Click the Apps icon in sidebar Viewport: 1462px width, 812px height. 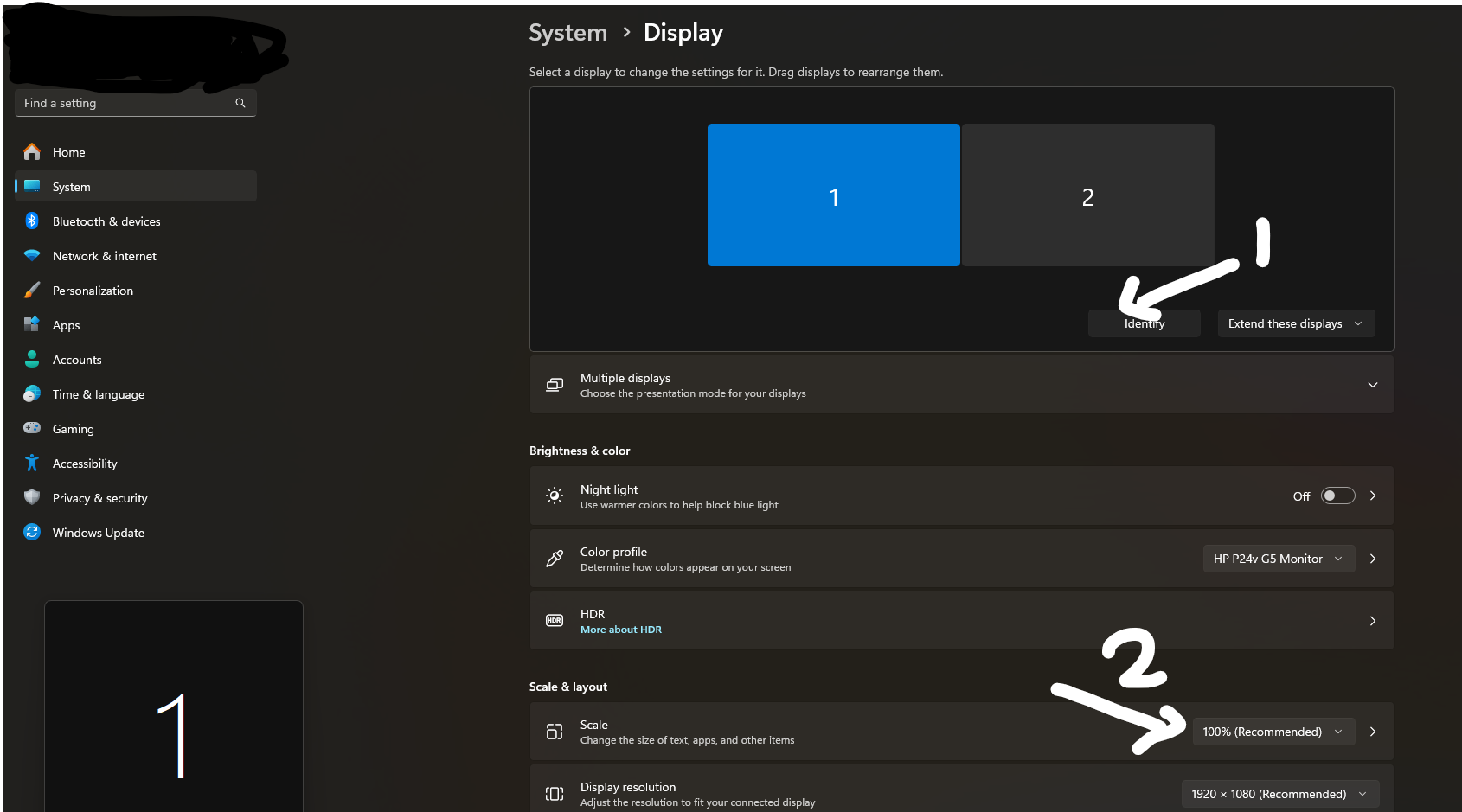(32, 324)
